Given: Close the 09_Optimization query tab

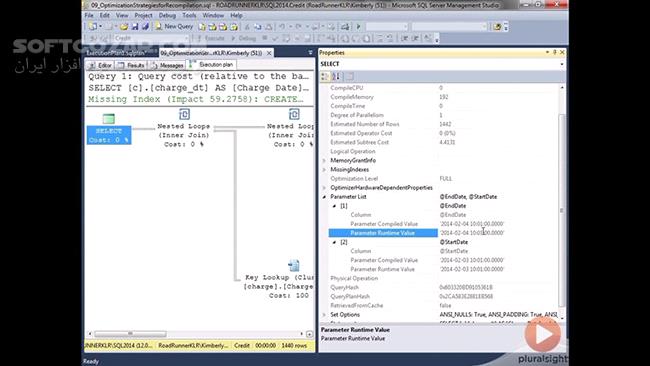Looking at the screenshot, I should [269, 53].
